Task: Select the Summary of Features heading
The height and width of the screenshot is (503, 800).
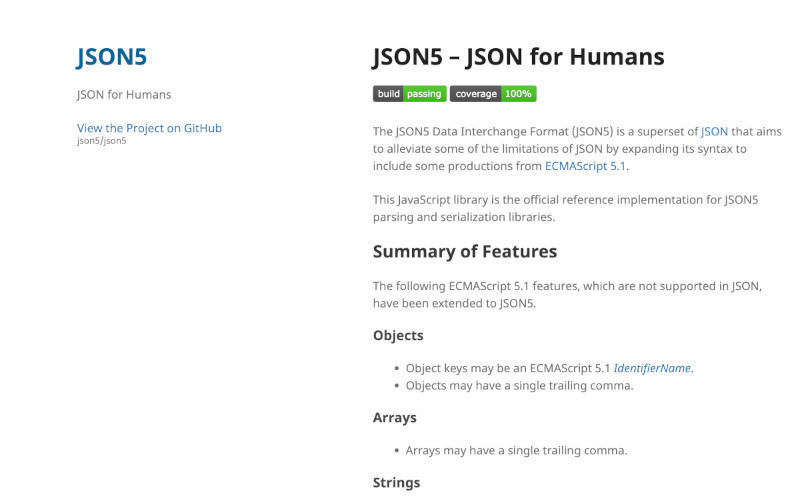Action: click(x=465, y=251)
